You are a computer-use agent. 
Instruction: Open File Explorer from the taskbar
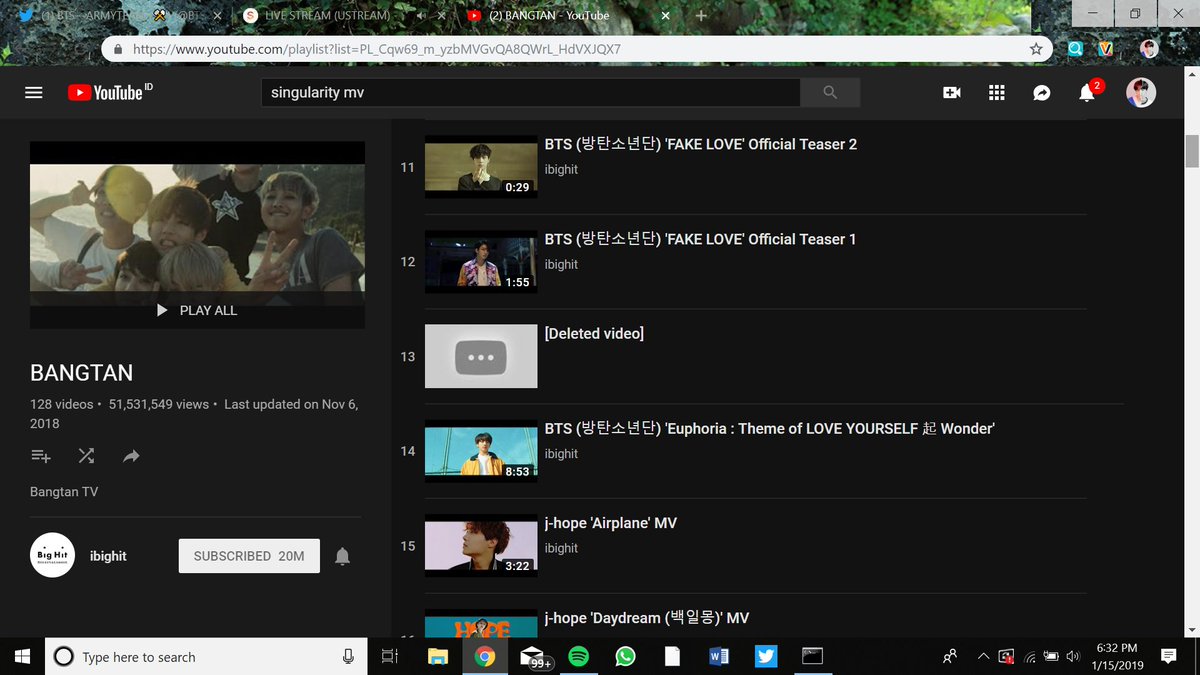pos(437,656)
